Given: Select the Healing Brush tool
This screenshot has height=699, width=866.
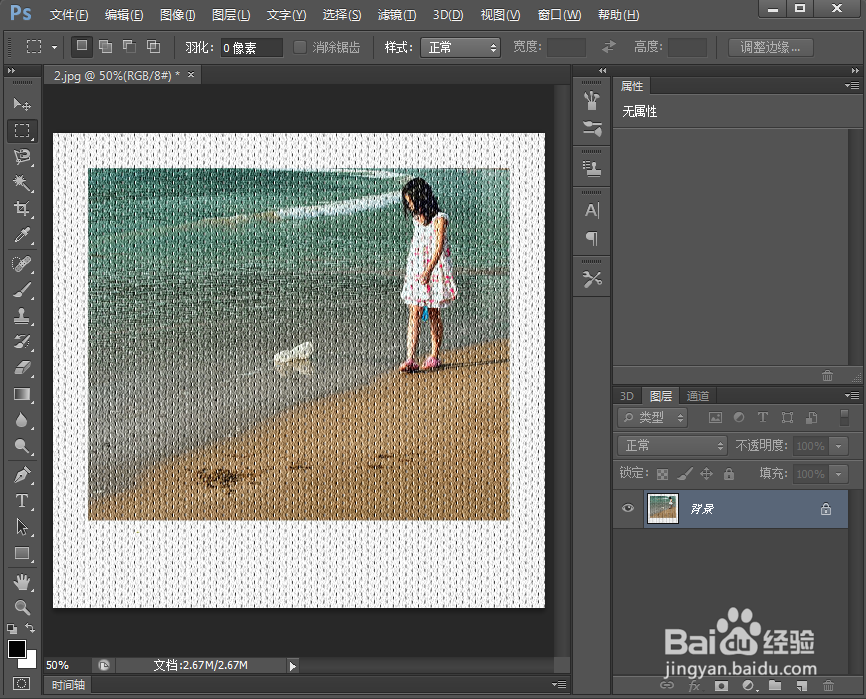Looking at the screenshot, I should (22, 264).
